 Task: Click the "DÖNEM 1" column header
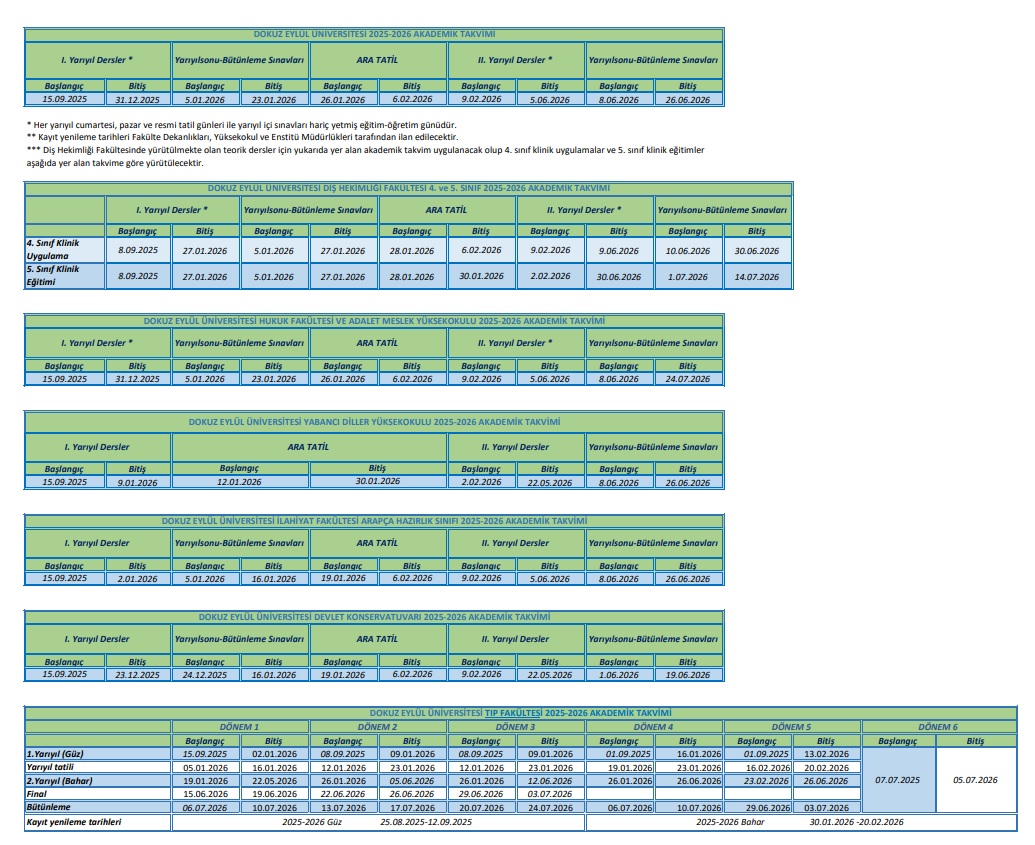tap(239, 727)
